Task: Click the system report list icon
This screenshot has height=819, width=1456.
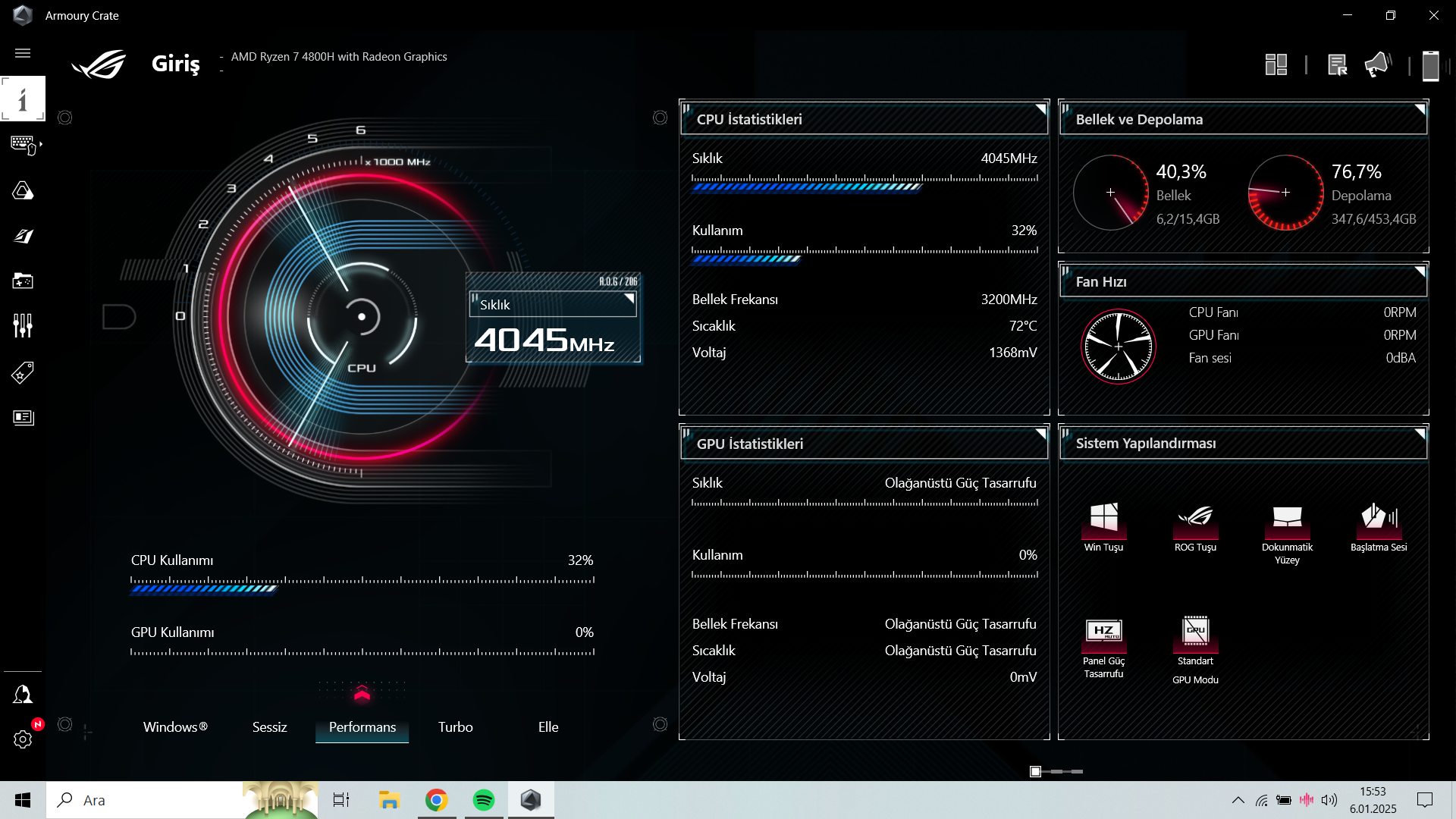Action: 1337,64
